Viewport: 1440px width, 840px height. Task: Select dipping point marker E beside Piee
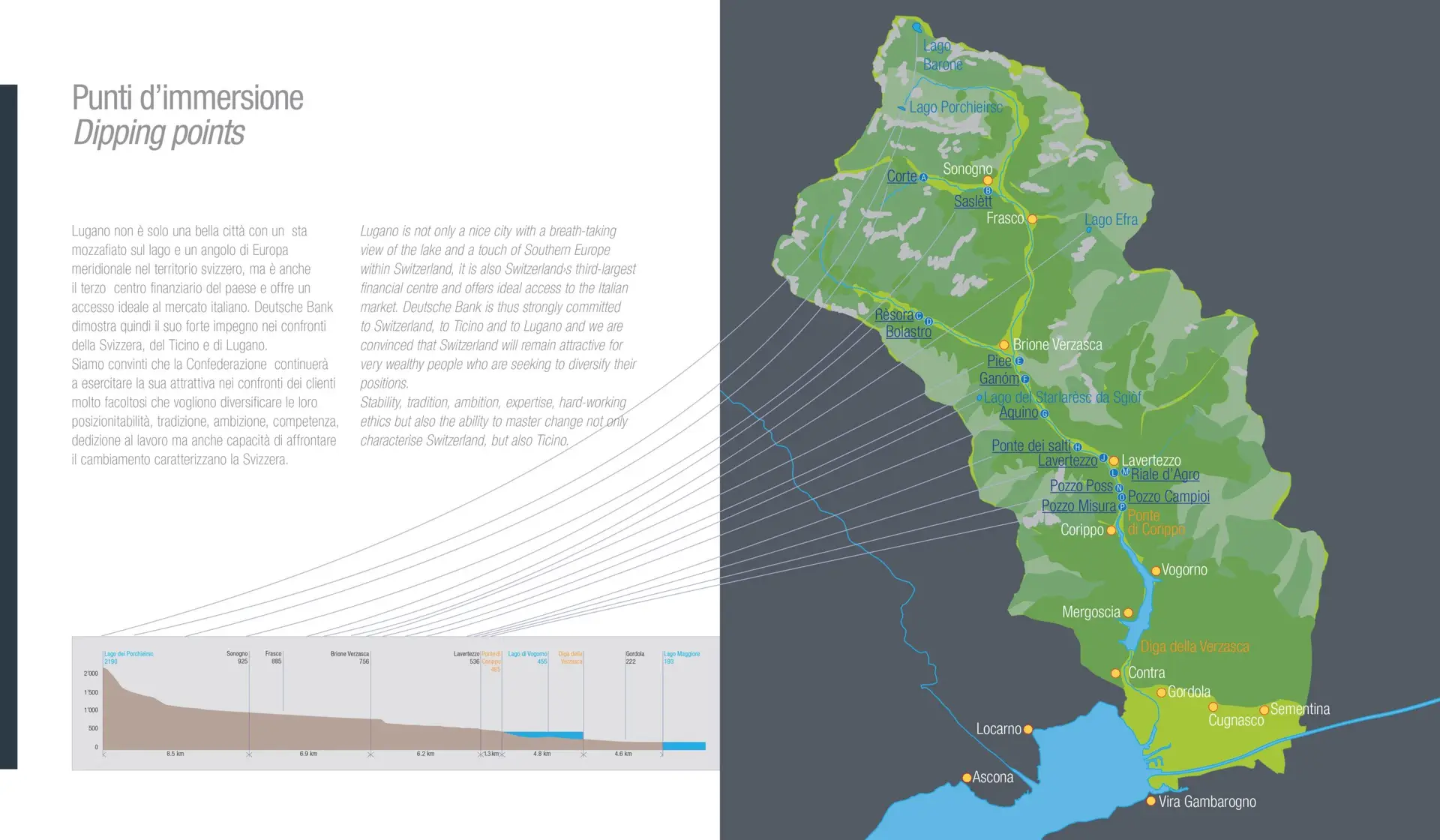tap(1018, 361)
